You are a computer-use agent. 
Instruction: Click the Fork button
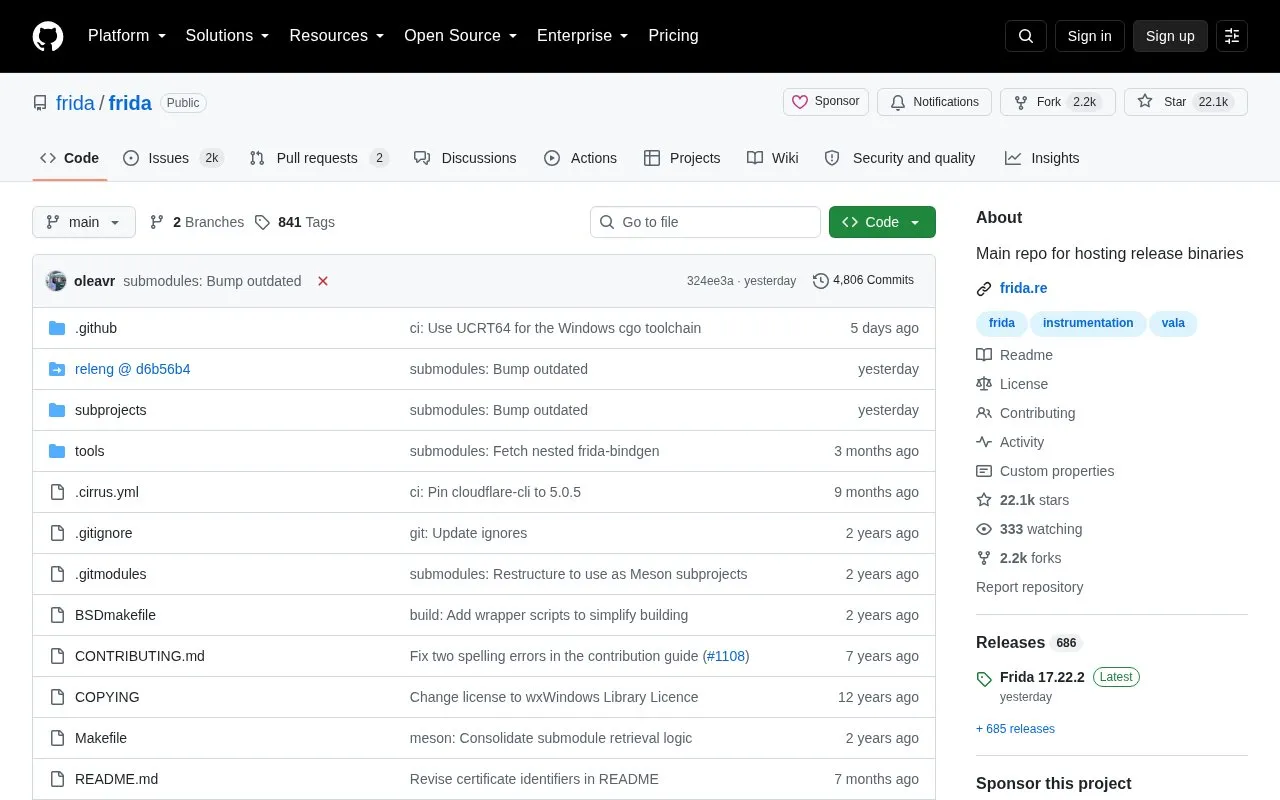1058,102
